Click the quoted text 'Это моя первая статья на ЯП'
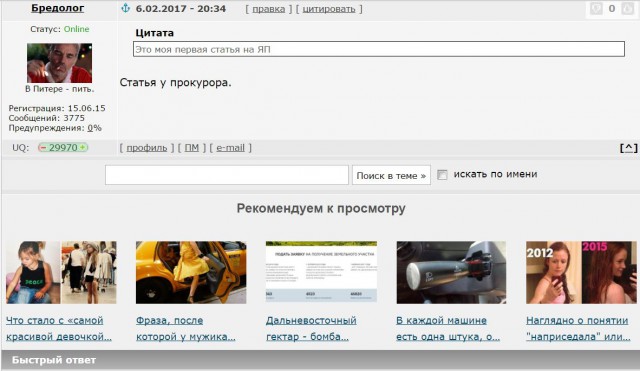640x371 pixels. tap(202, 49)
